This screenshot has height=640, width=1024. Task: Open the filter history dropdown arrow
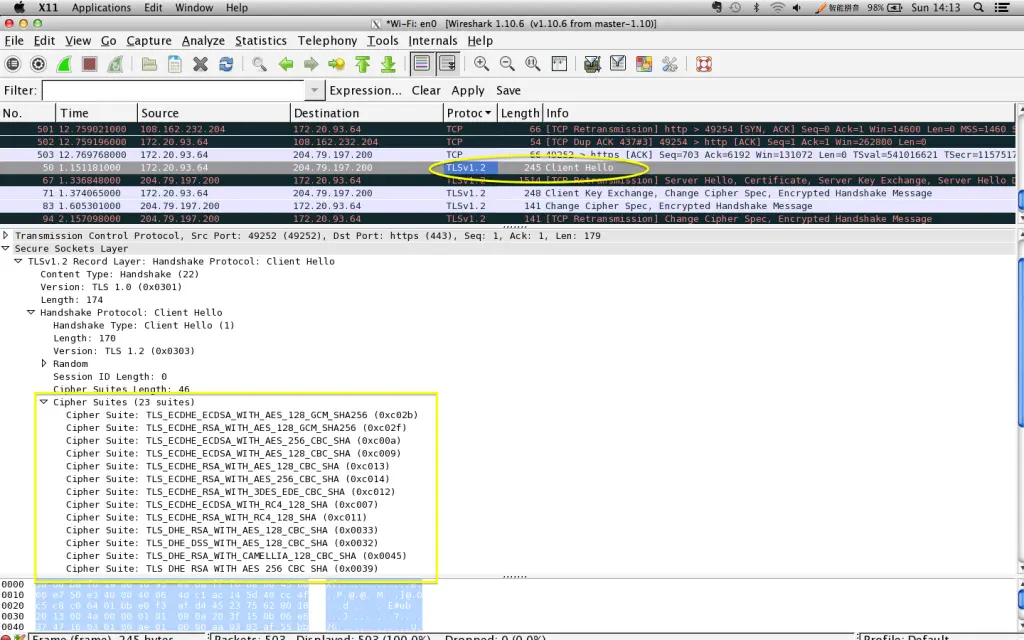(x=314, y=90)
